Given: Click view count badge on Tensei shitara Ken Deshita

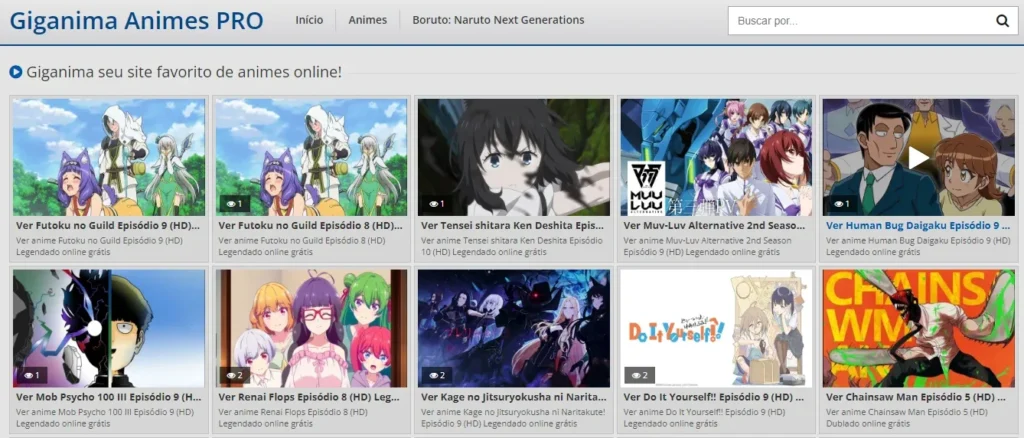Looking at the screenshot, I should click(x=437, y=204).
